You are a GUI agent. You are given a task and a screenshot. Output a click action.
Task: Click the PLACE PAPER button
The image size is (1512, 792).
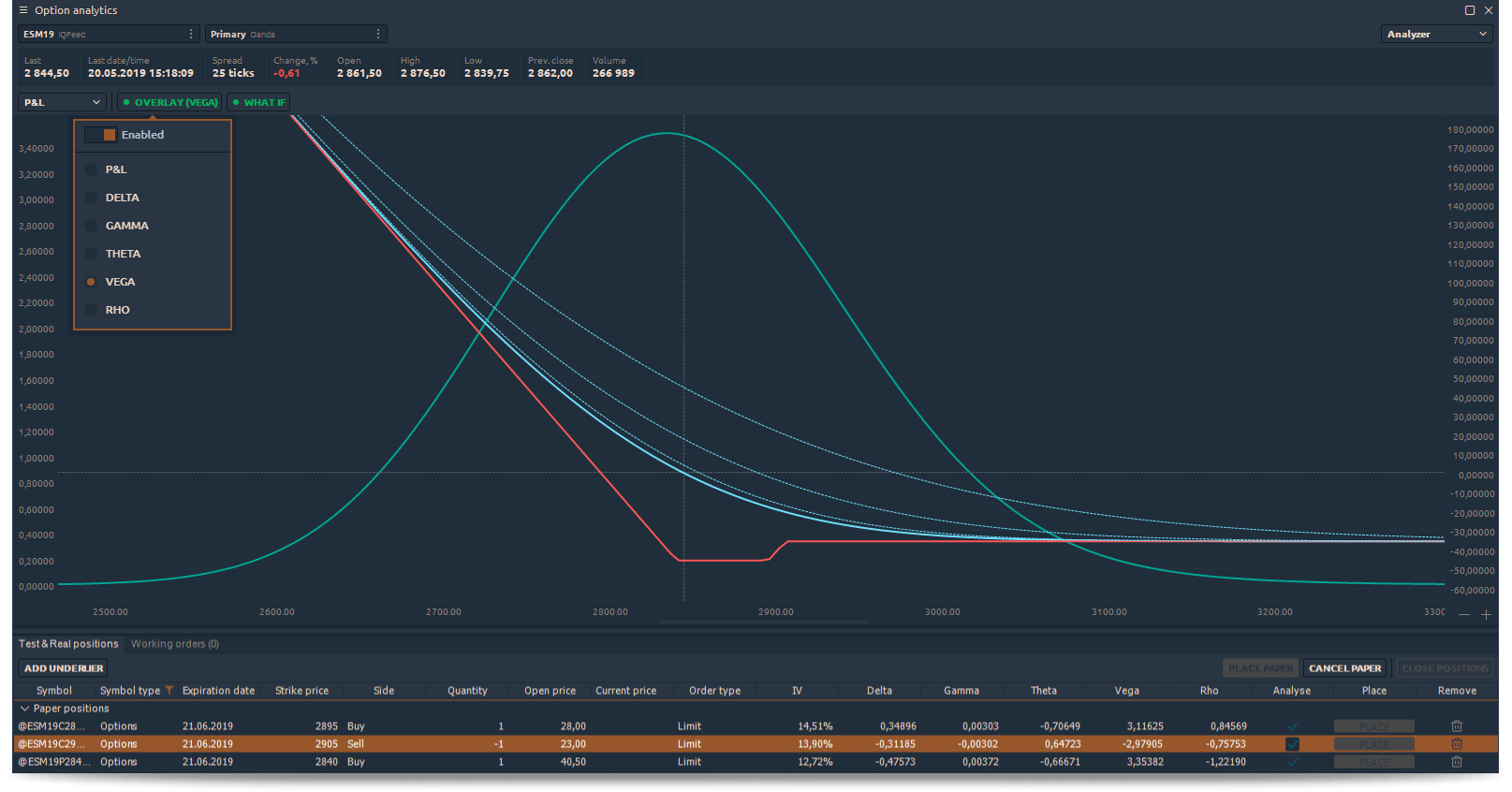(1260, 668)
